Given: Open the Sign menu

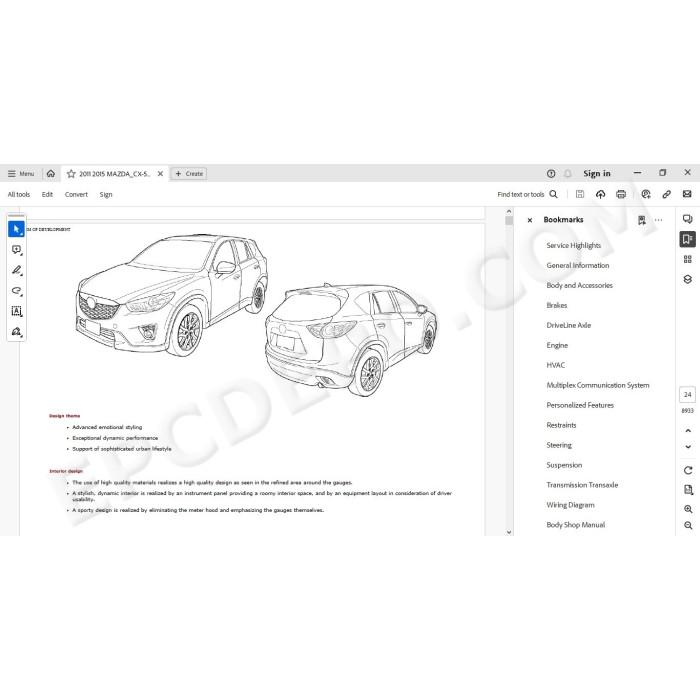Looking at the screenshot, I should (106, 195).
